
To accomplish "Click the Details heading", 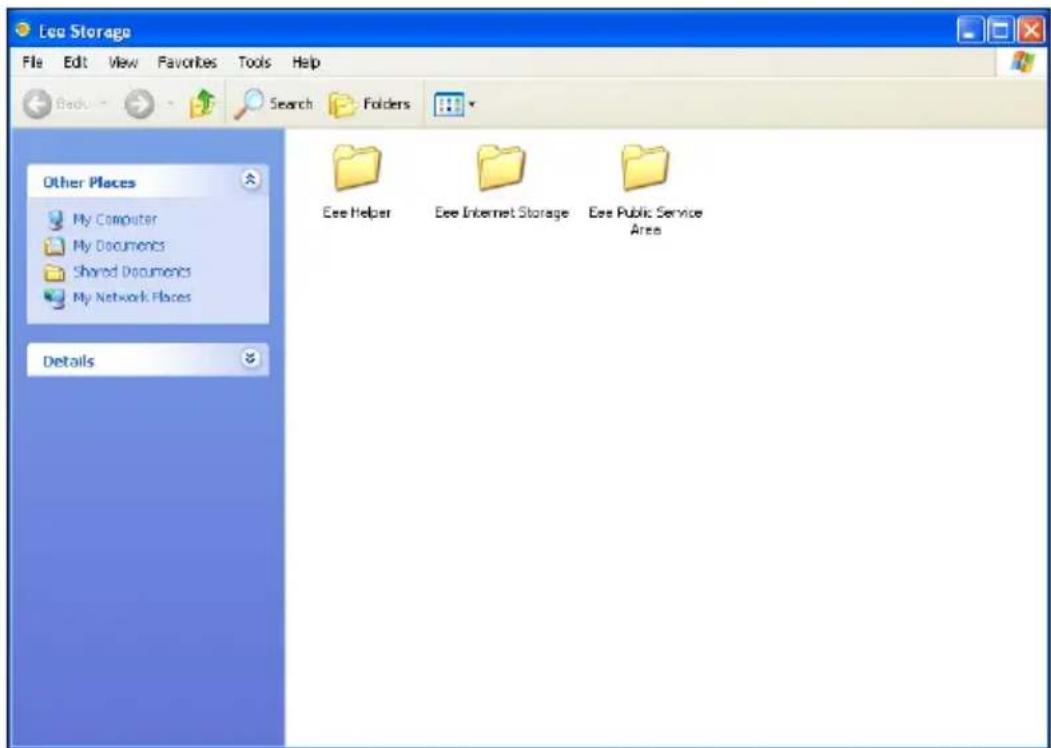I will 68,361.
